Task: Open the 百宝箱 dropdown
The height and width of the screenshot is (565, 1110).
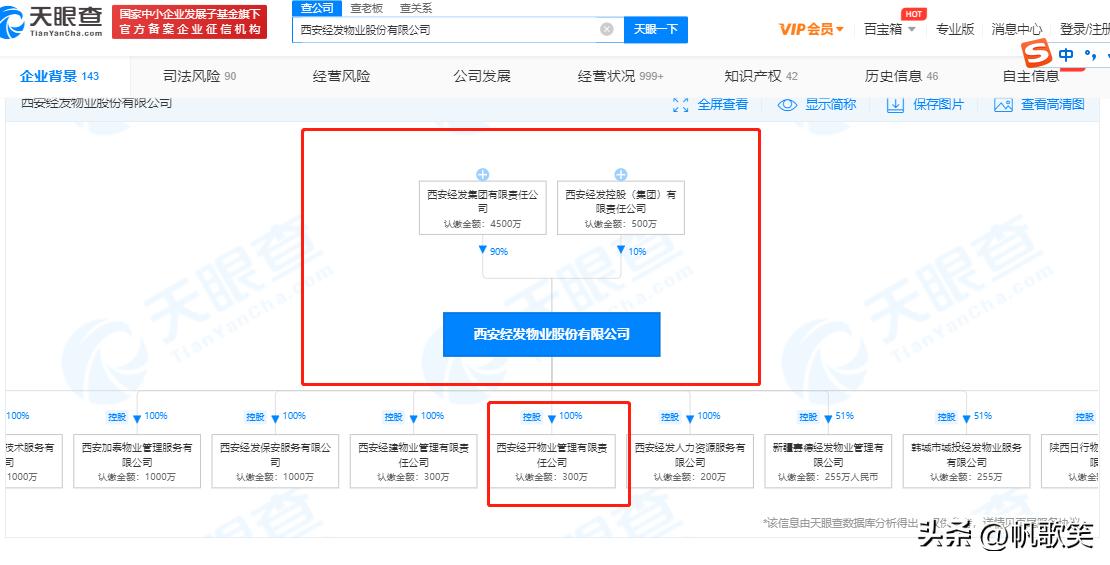Action: [x=890, y=29]
